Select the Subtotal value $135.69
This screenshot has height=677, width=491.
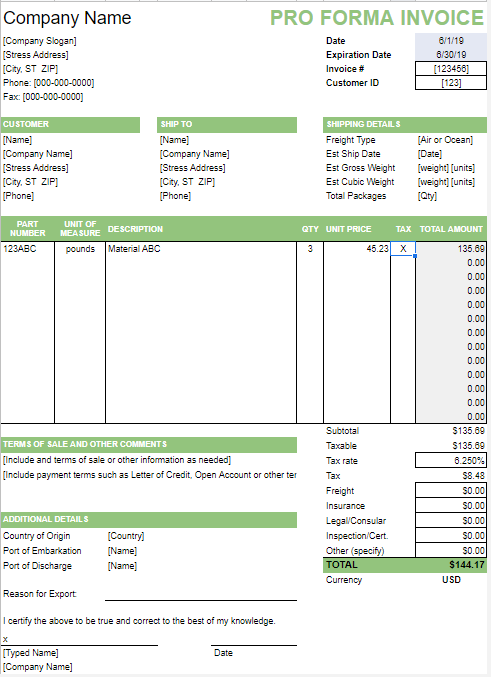coord(468,431)
